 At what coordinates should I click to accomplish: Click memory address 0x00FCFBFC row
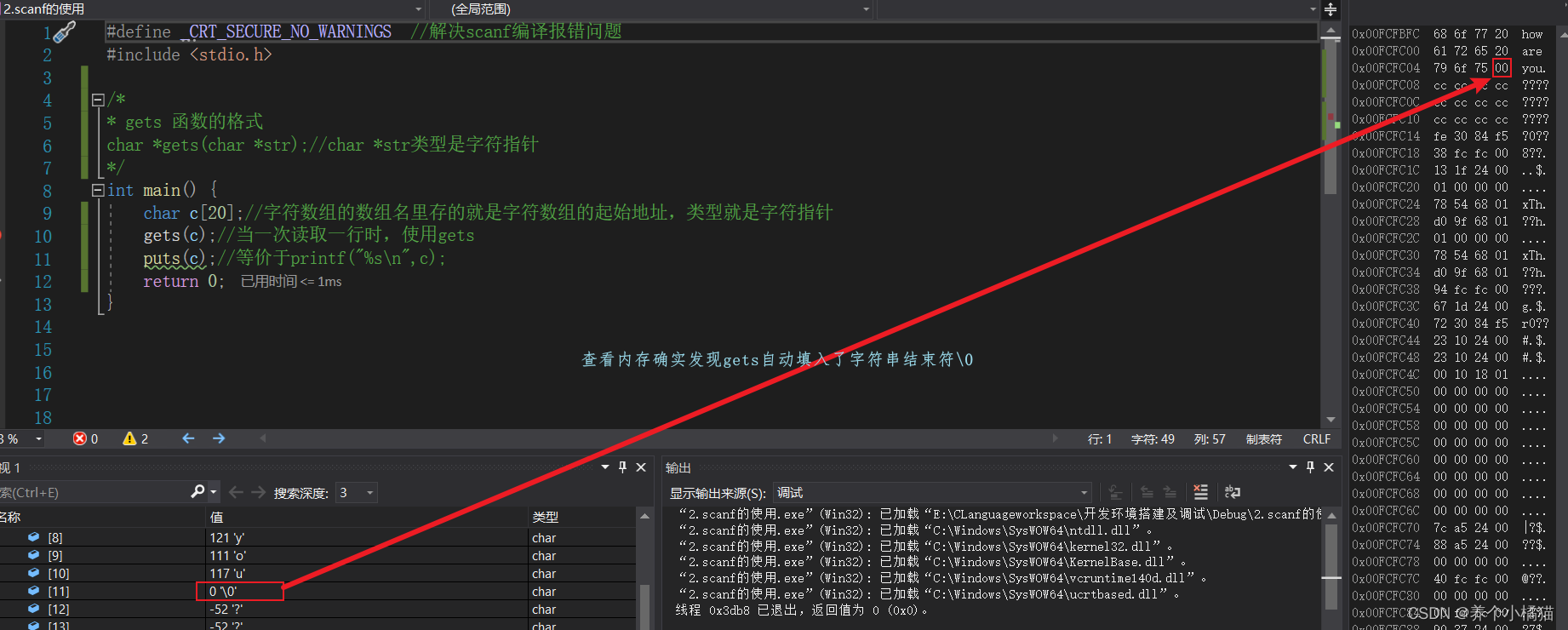tap(1449, 34)
